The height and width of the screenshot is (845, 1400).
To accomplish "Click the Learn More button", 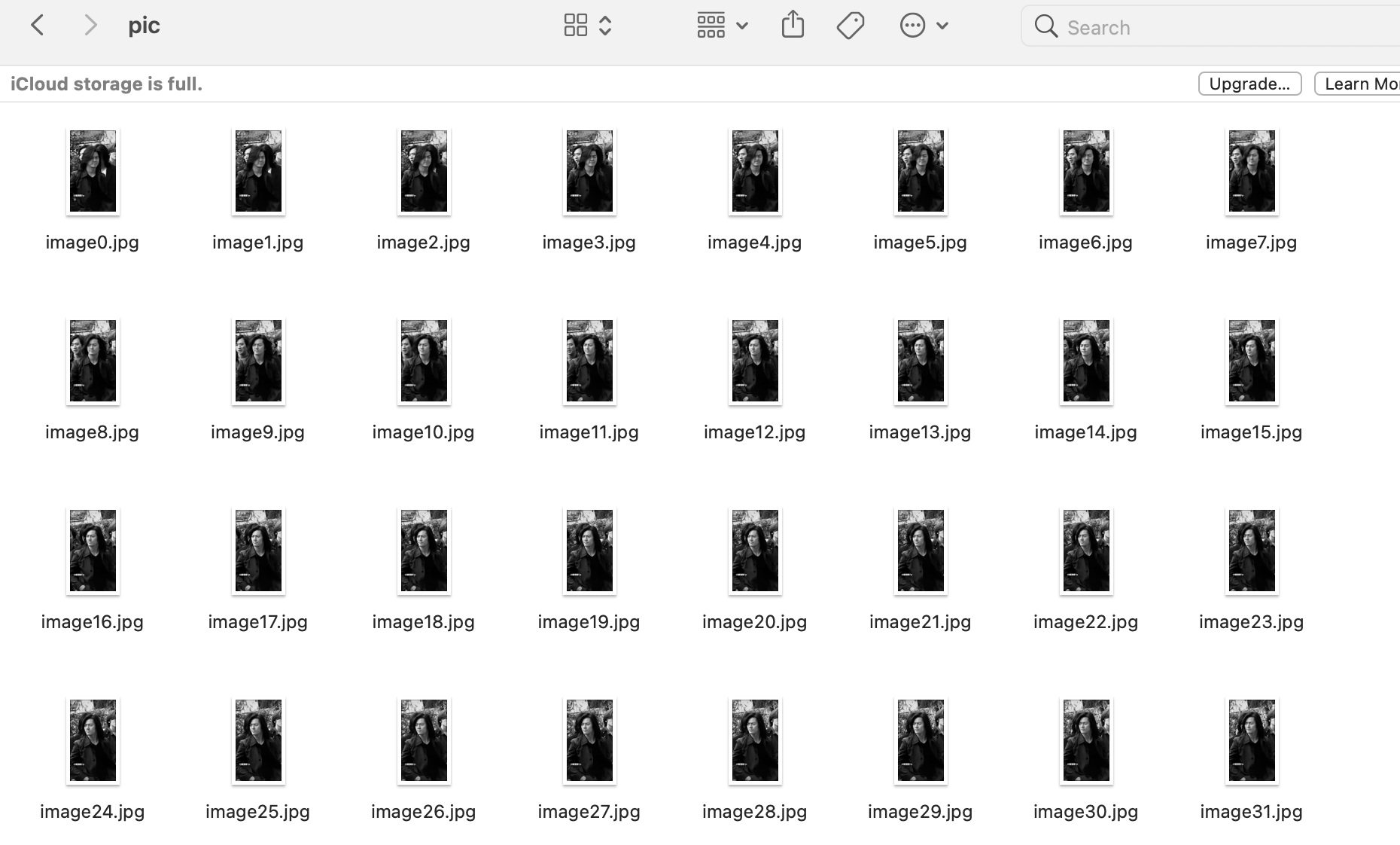I will click(x=1357, y=84).
